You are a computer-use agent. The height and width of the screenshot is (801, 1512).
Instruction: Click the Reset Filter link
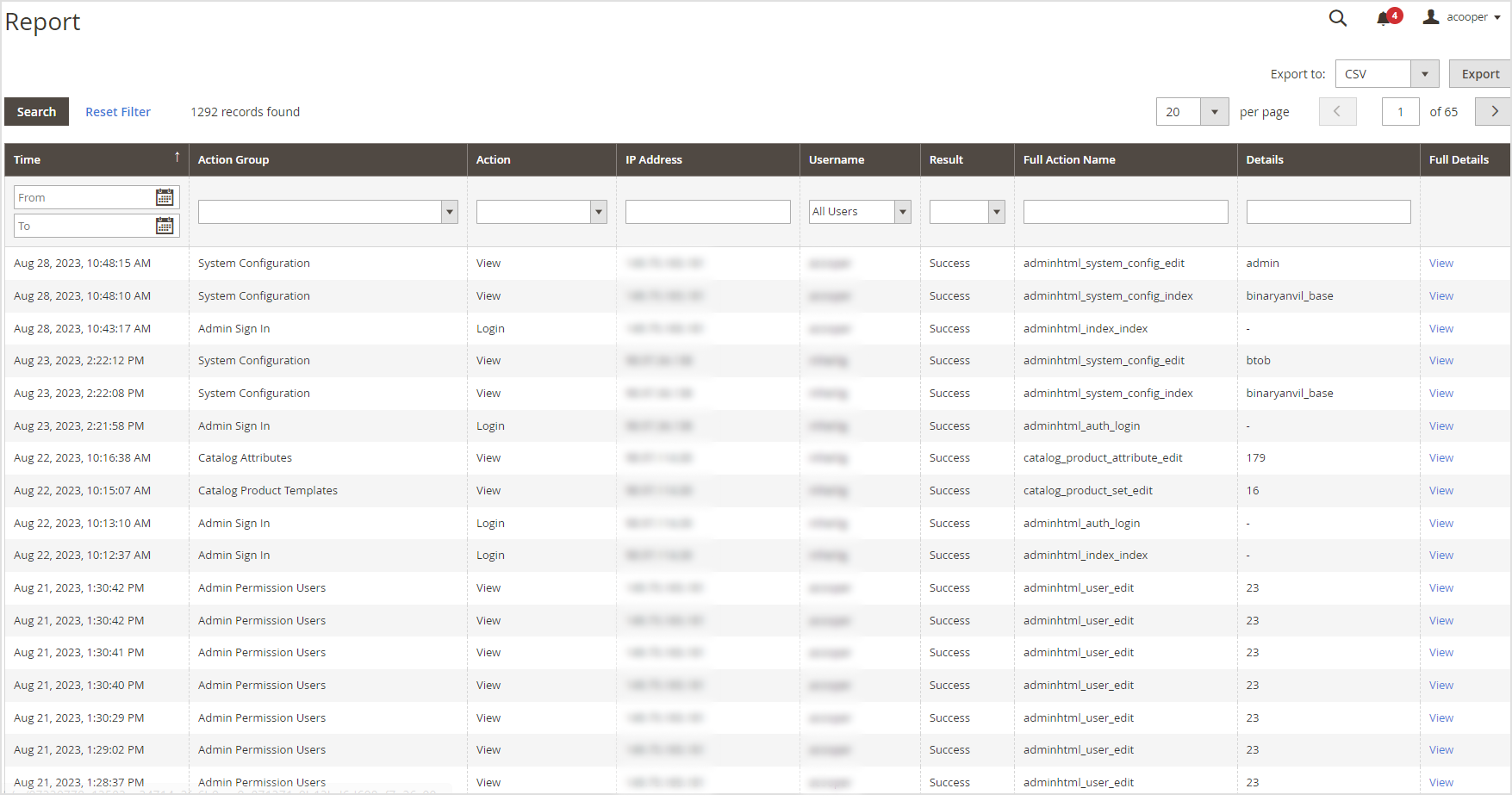118,112
